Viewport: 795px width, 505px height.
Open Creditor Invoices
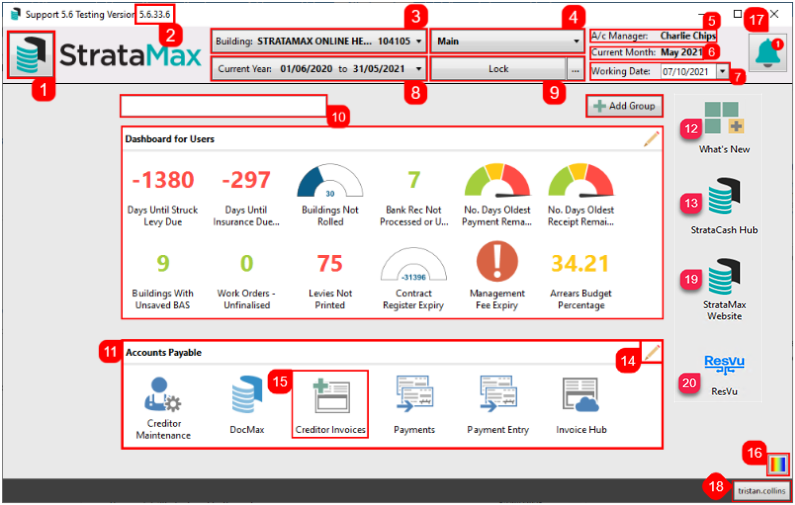(x=331, y=405)
